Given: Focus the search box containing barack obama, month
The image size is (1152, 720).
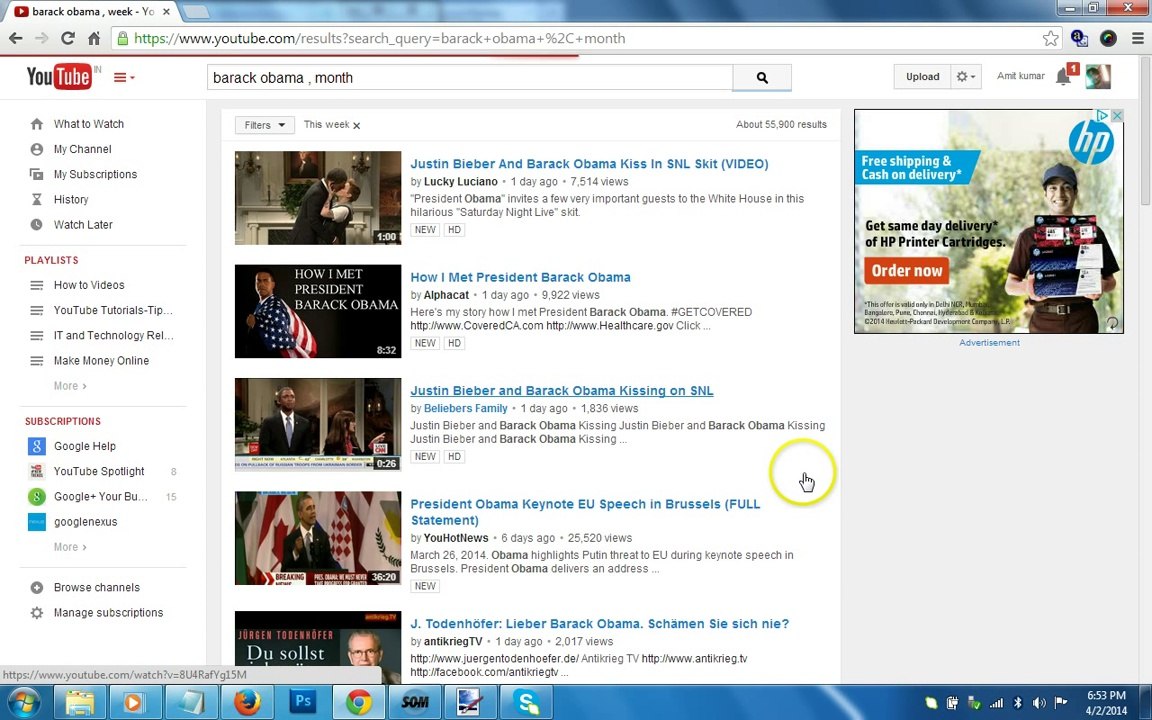Looking at the screenshot, I should coord(469,77).
